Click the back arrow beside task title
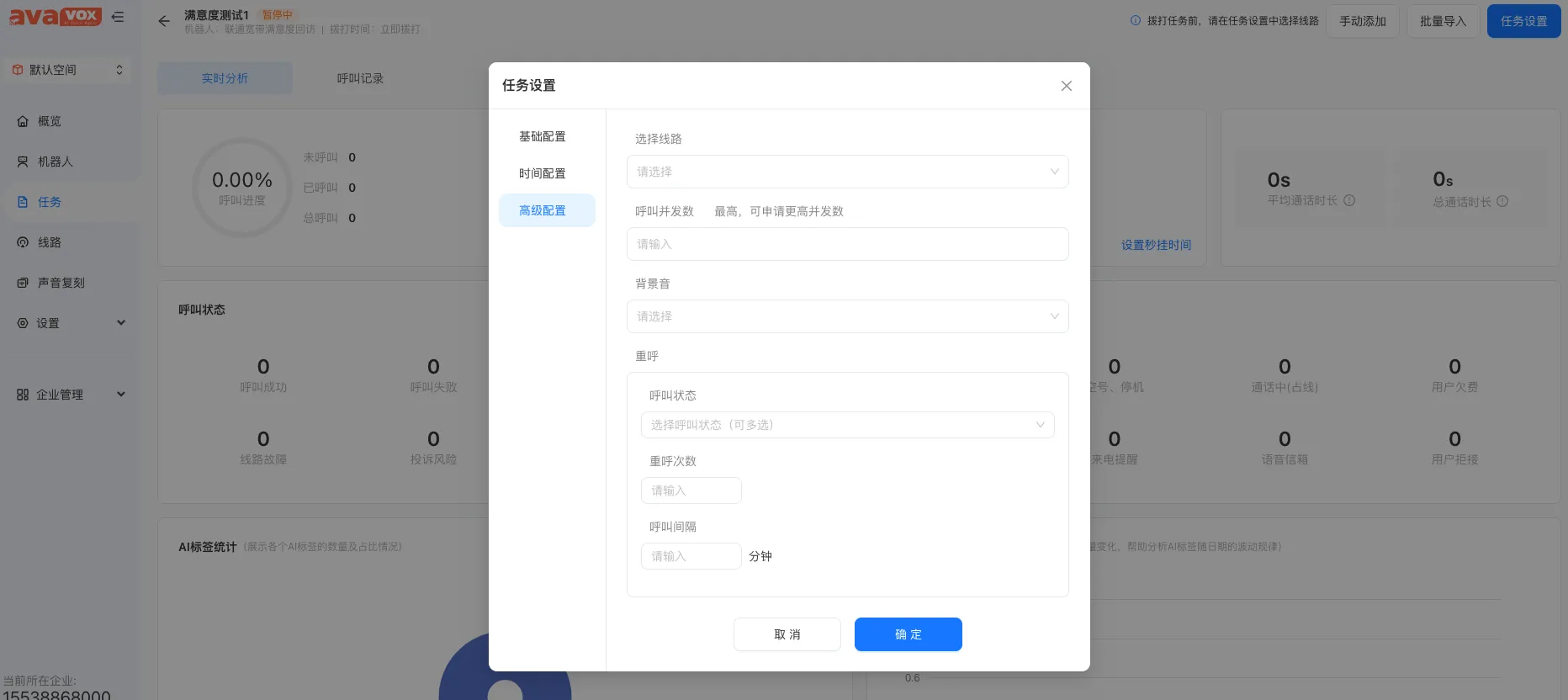The width and height of the screenshot is (1568, 700). tap(164, 21)
